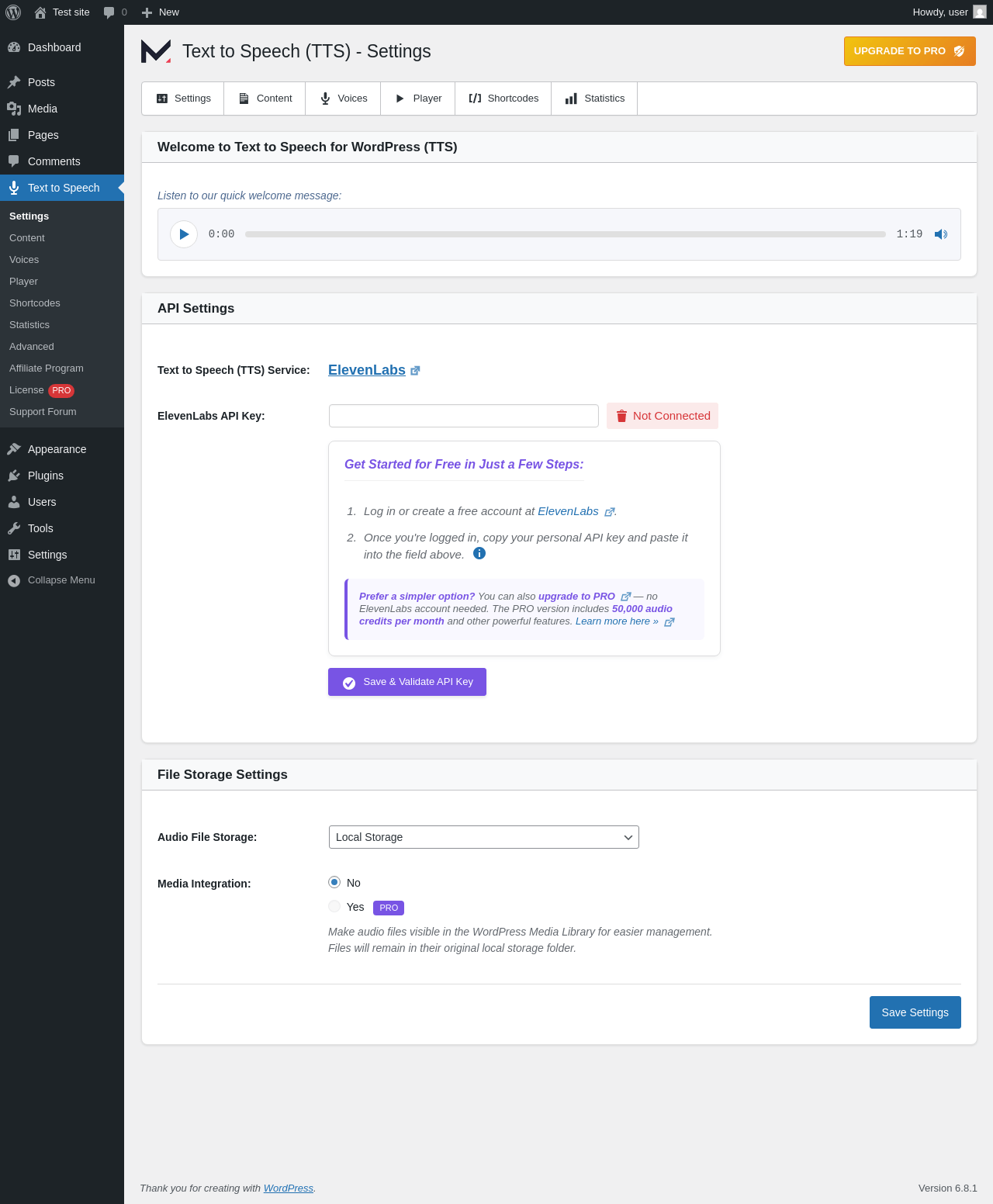Switch to the Content tab
993x1204 pixels.
265,99
